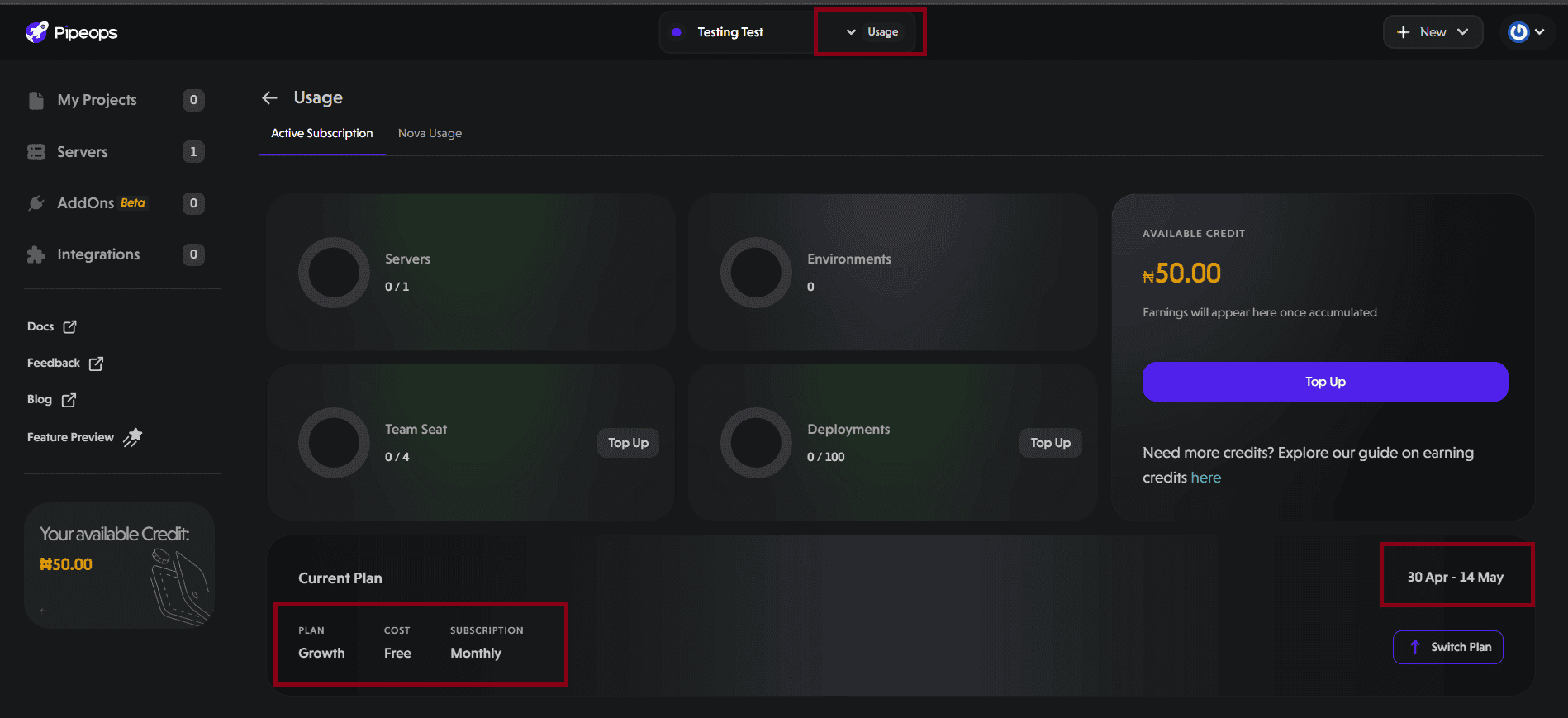Open the Docs link
Image resolution: width=1568 pixels, height=718 pixels.
[51, 326]
